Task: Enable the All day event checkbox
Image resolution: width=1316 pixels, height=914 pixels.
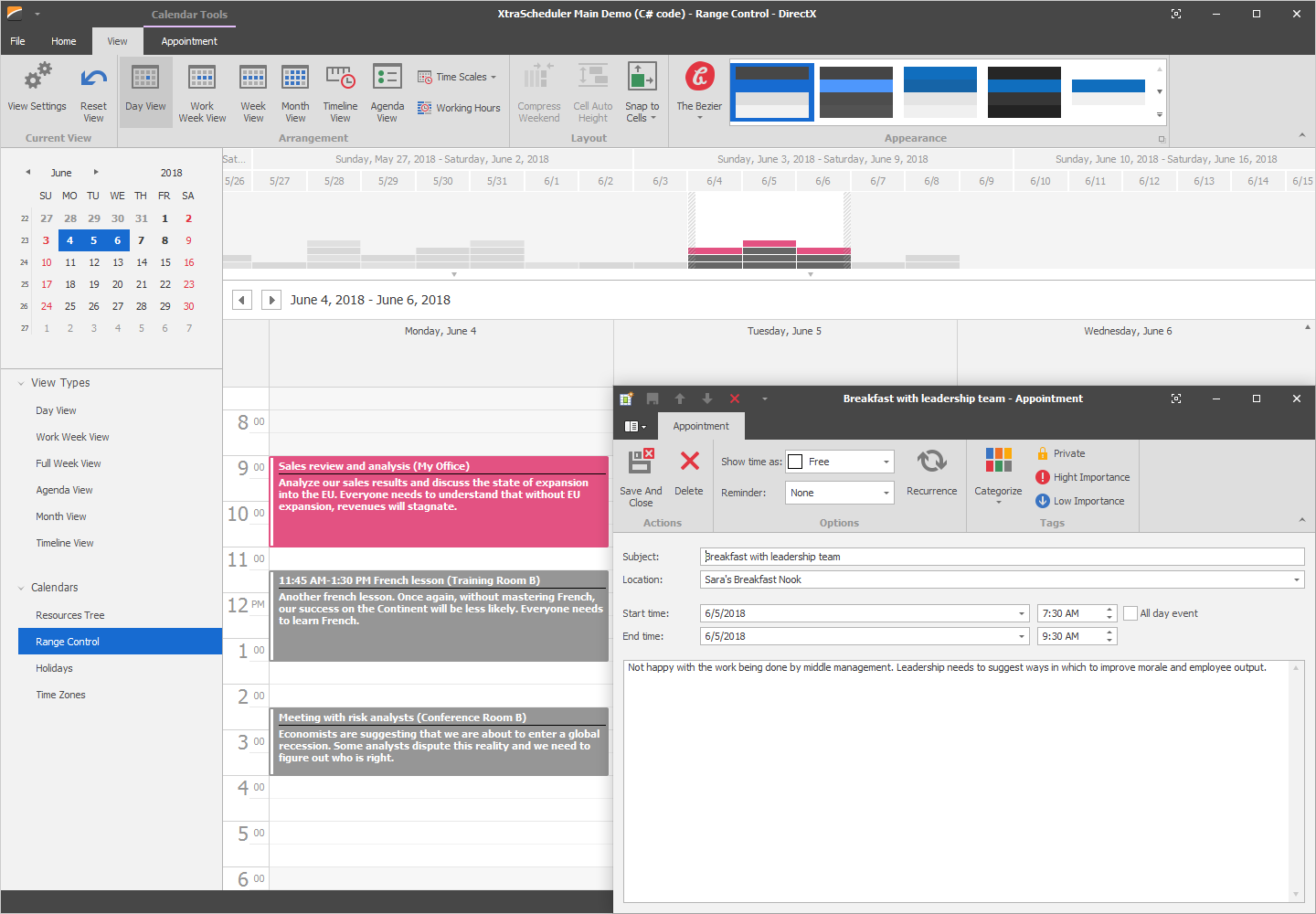Action: 1130,613
